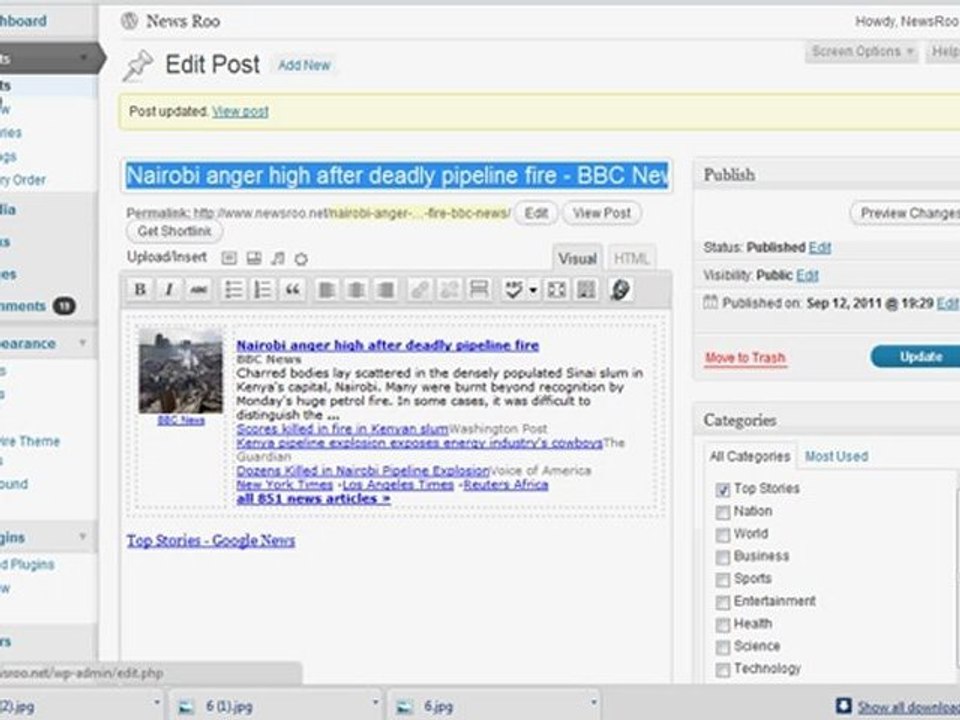Click Edit link beside Status Published
Image resolution: width=960 pixels, height=720 pixels.
point(820,247)
